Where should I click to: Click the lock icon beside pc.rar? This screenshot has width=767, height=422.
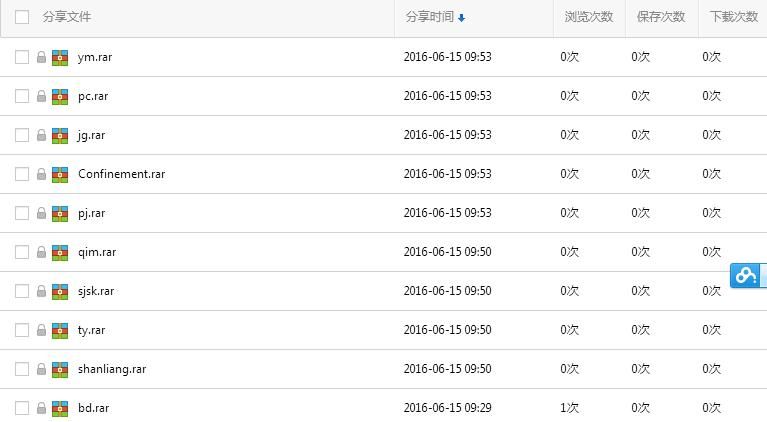click(41, 97)
